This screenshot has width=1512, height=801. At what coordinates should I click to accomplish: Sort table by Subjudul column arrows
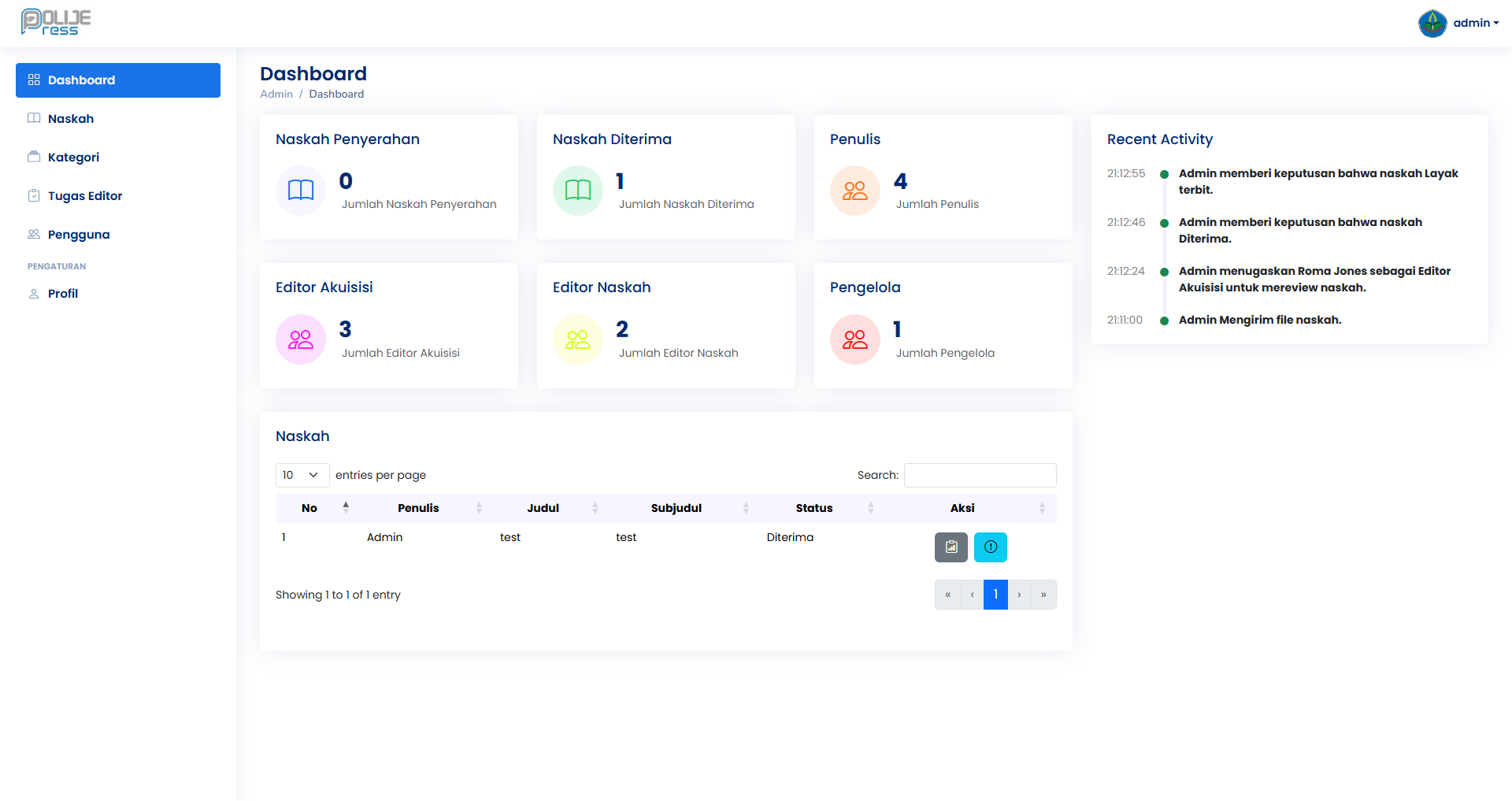click(x=746, y=508)
